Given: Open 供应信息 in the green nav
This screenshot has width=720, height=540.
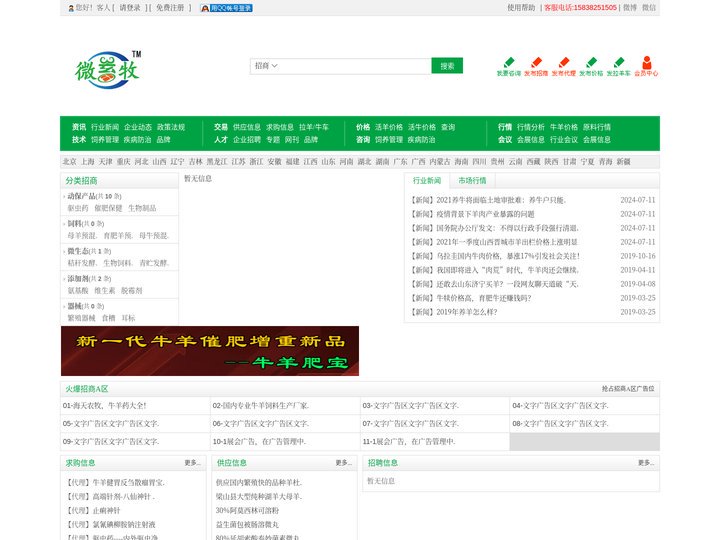Looking at the screenshot, I should tap(247, 127).
